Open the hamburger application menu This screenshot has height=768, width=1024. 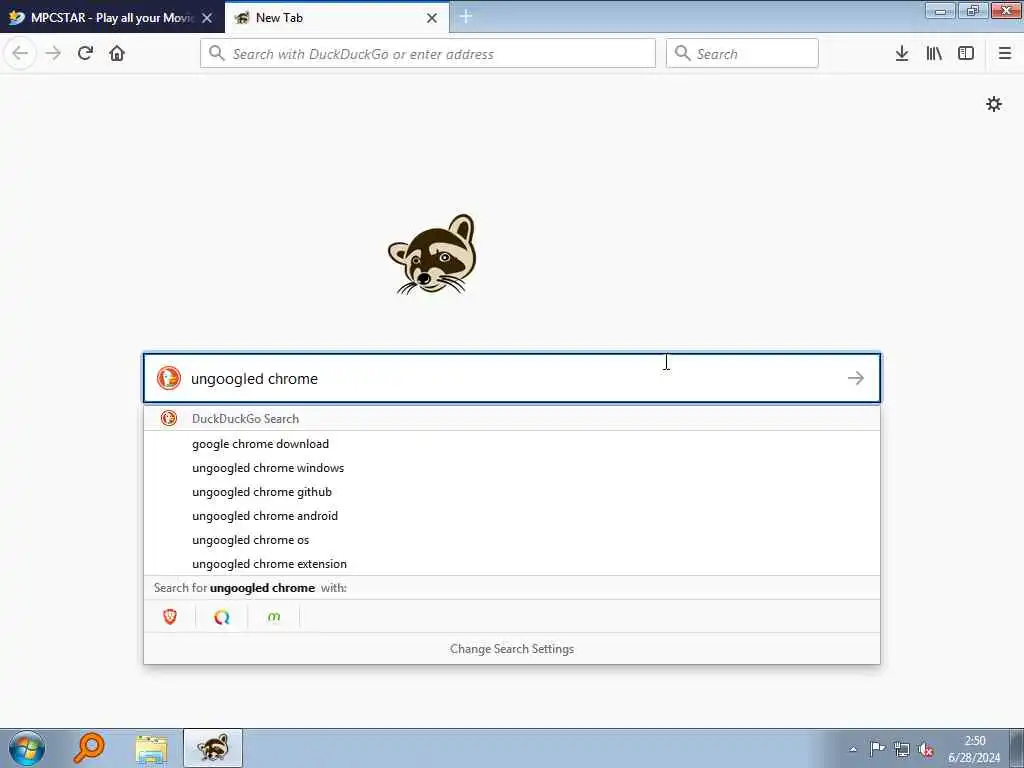point(1005,54)
